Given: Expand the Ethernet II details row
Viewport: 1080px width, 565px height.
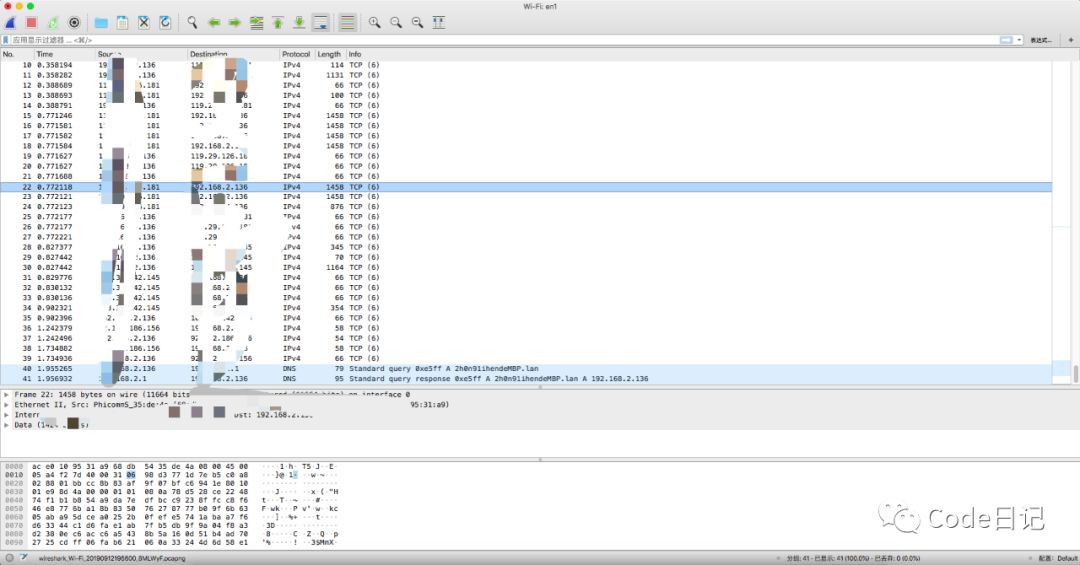Looking at the screenshot, I should [x=6, y=404].
